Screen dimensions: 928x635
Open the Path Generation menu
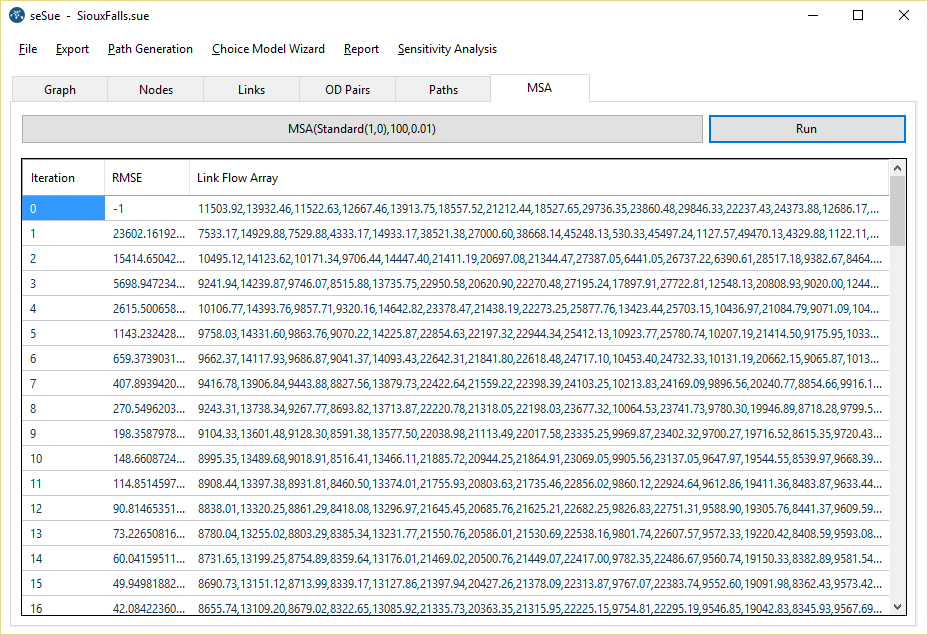point(150,49)
